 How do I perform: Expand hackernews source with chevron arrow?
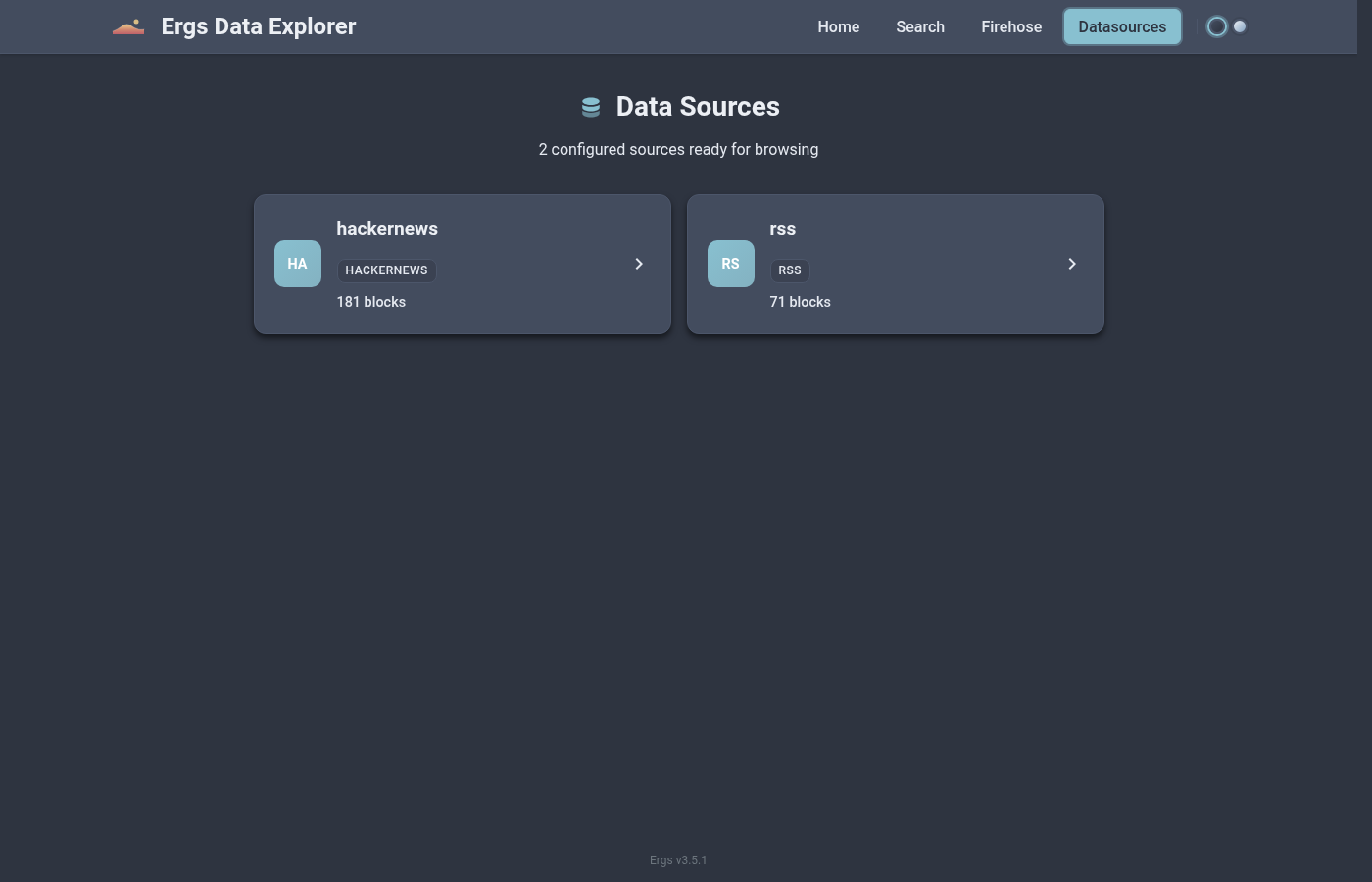(639, 264)
